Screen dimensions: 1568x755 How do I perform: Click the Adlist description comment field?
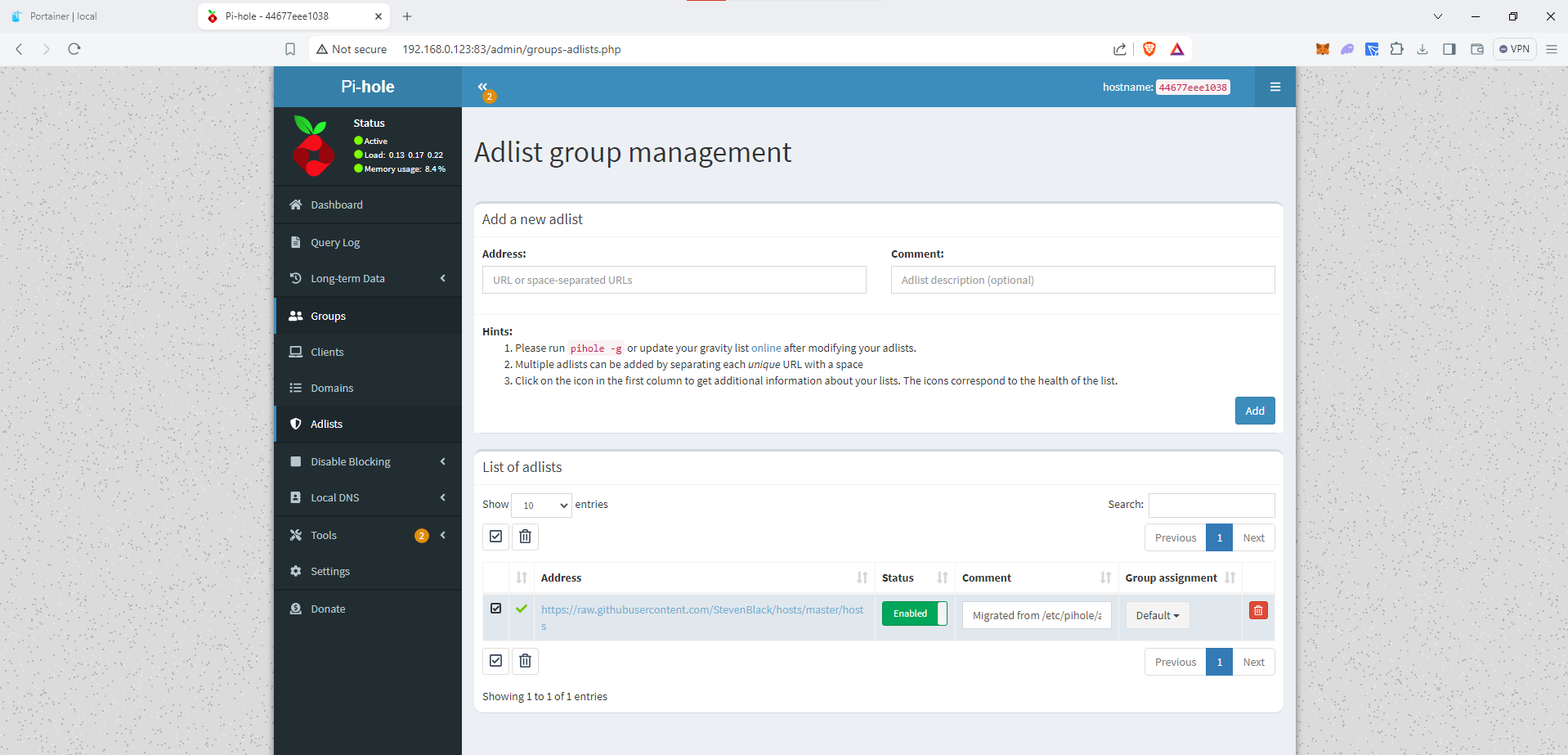[1082, 280]
